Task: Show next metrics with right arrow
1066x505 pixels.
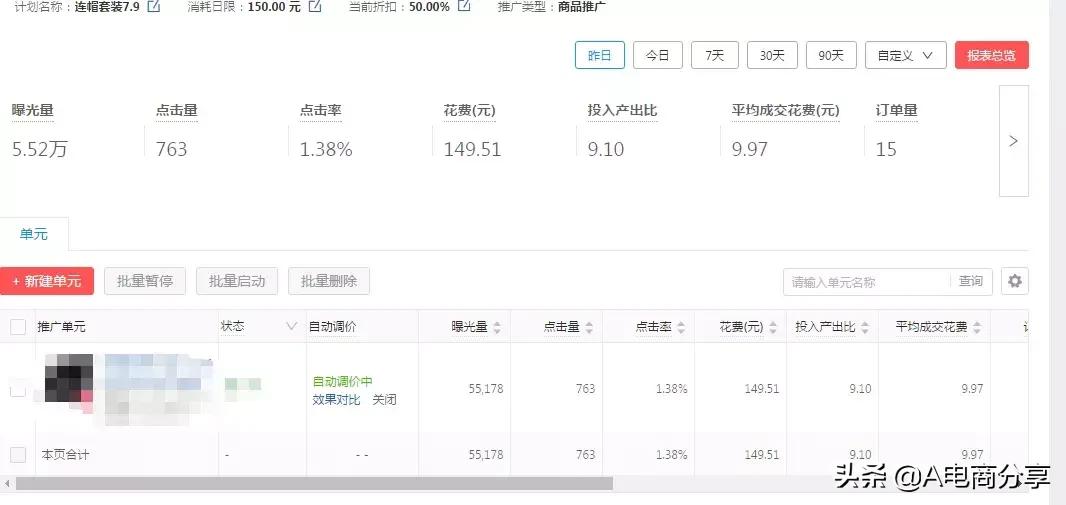Action: [x=1014, y=141]
